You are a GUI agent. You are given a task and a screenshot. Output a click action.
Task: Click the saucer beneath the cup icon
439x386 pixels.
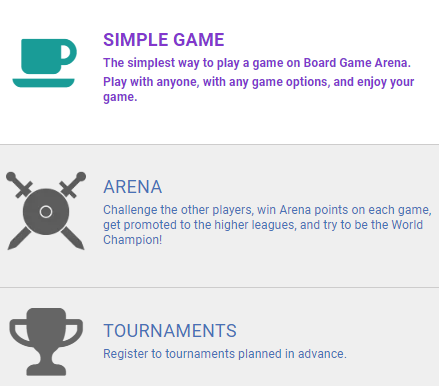(x=43, y=83)
